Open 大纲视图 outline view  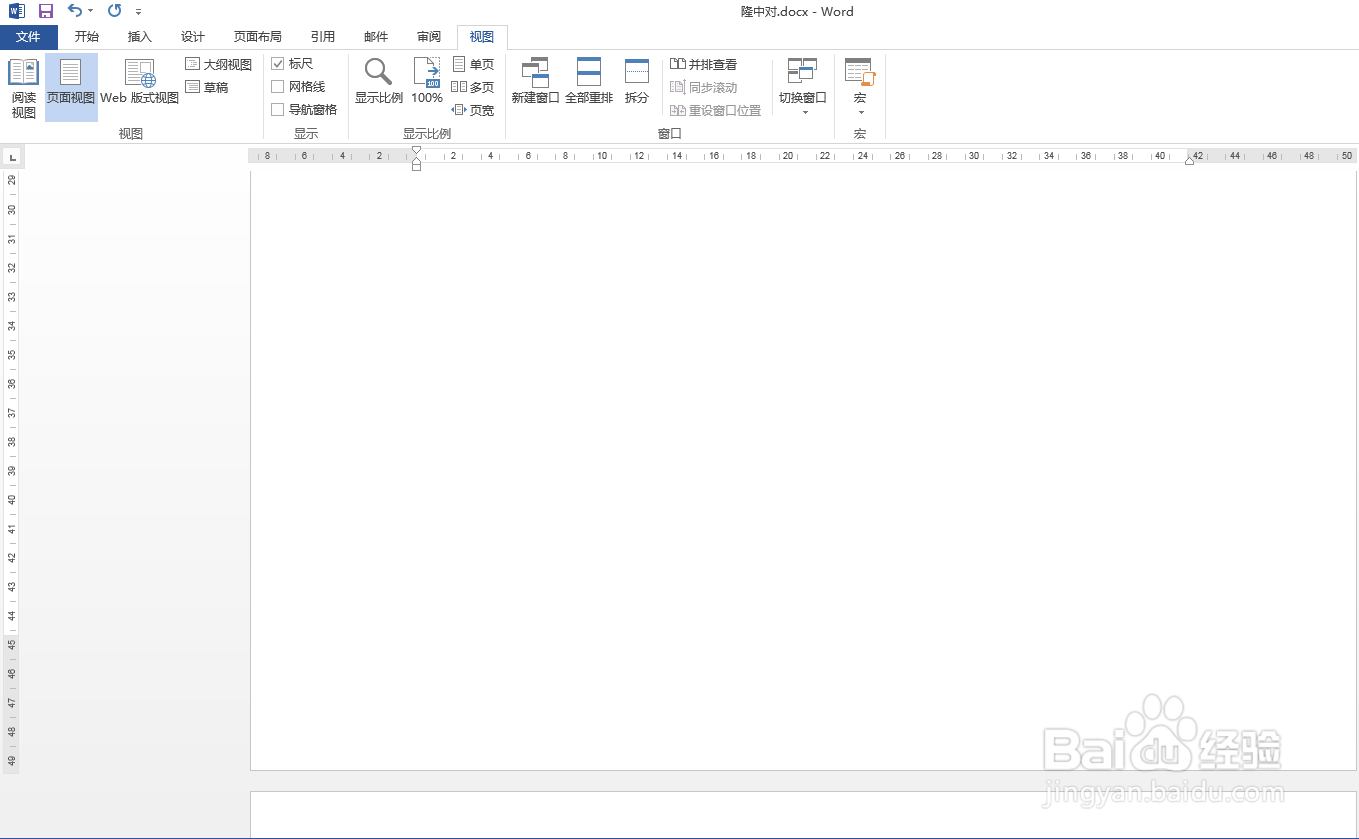tap(219, 64)
